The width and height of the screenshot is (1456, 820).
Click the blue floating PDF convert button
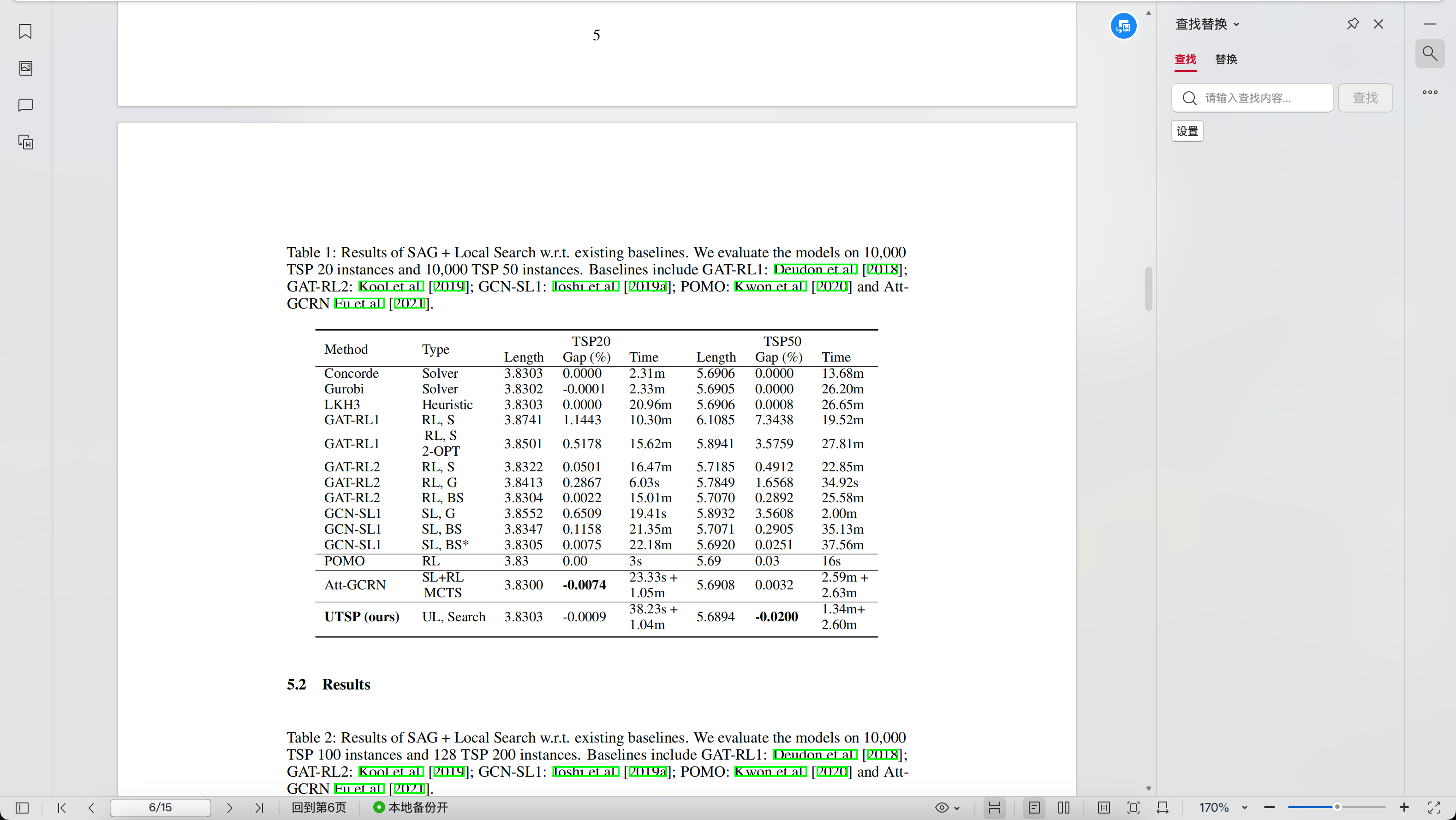tap(1123, 26)
